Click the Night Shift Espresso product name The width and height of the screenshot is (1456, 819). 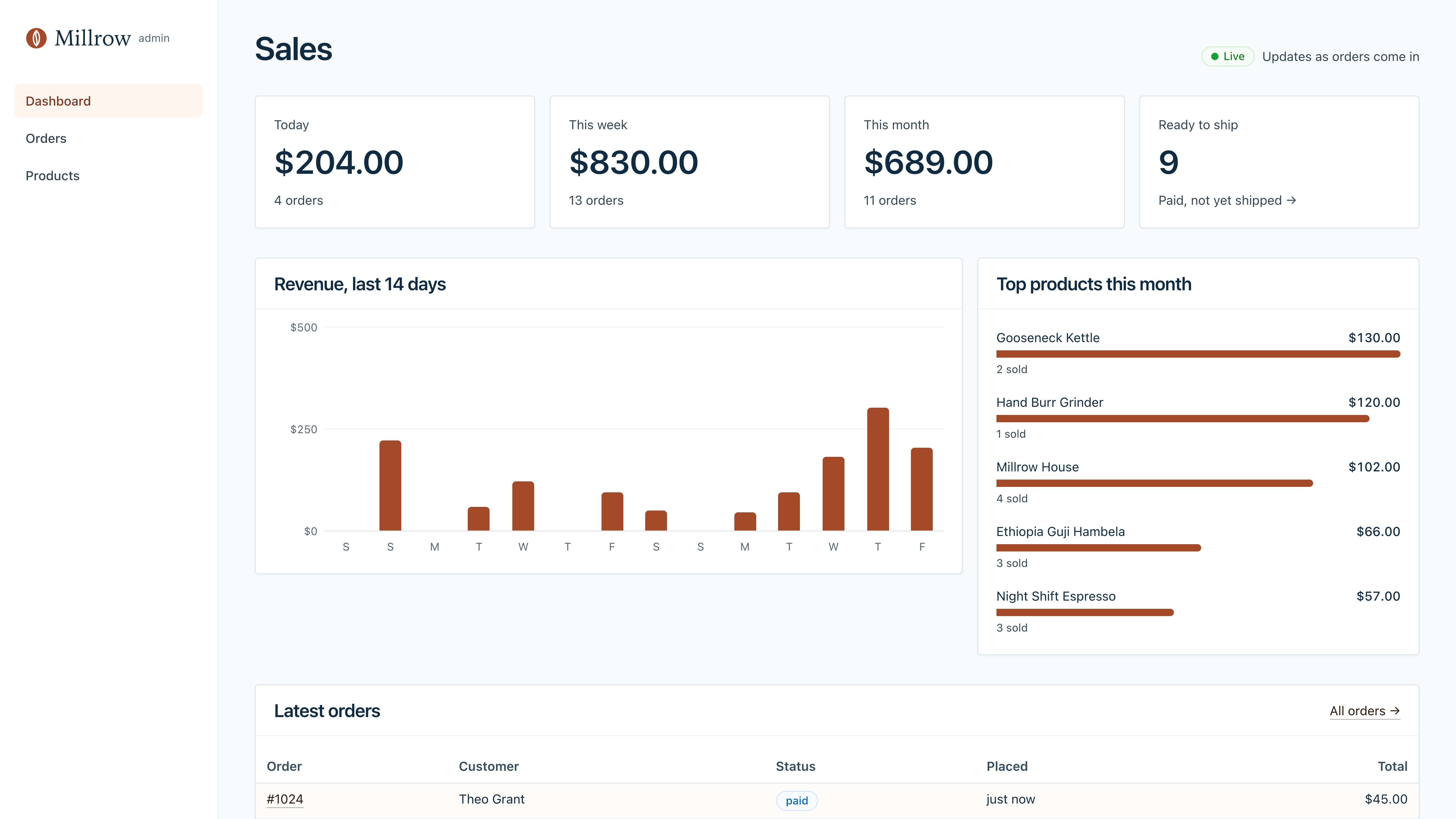point(1056,596)
